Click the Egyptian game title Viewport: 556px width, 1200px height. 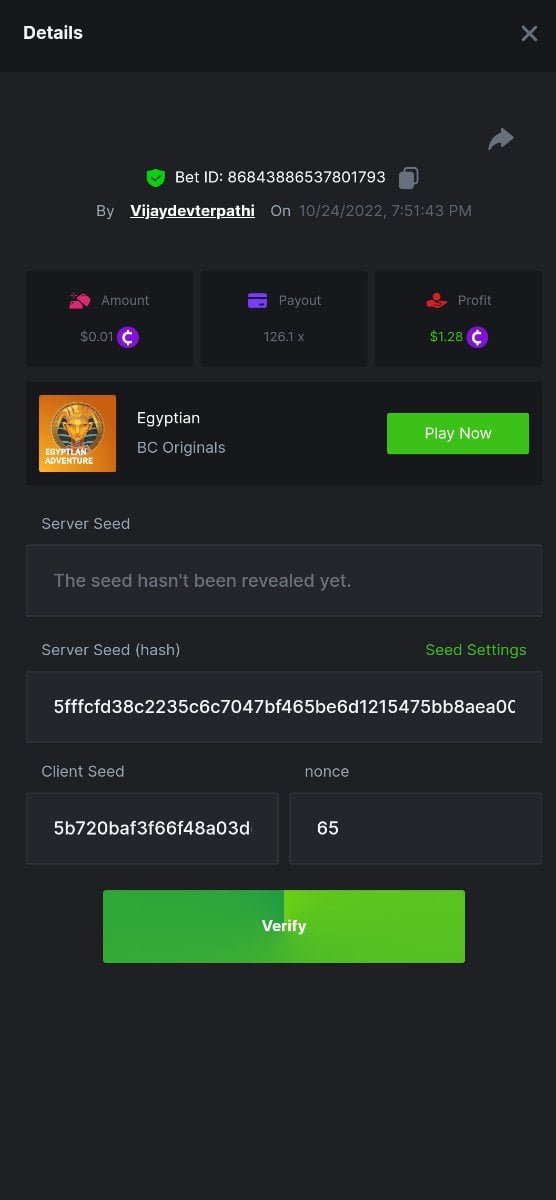click(x=169, y=418)
